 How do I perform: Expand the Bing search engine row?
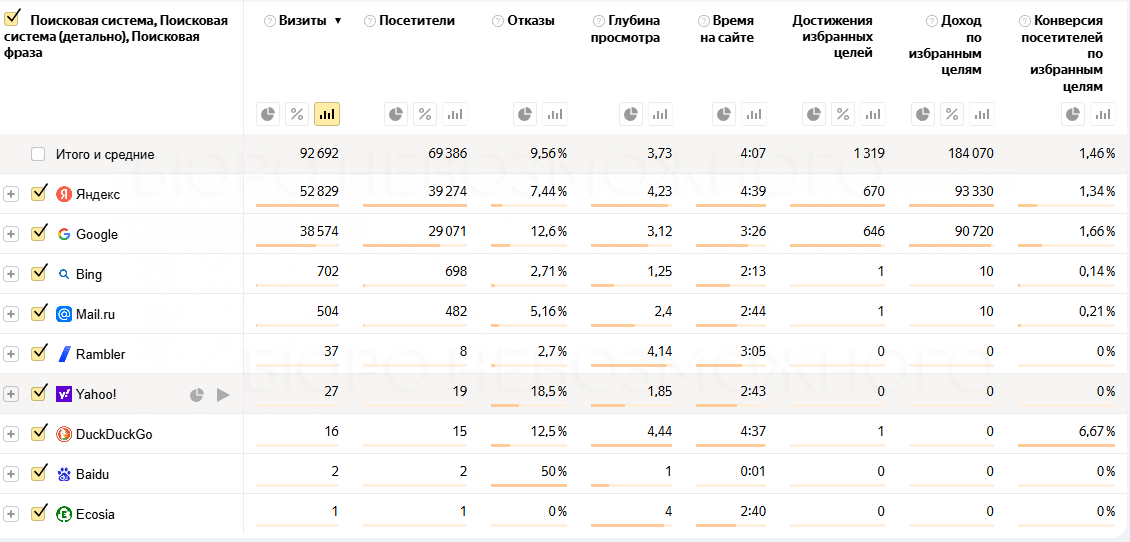click(x=11, y=274)
